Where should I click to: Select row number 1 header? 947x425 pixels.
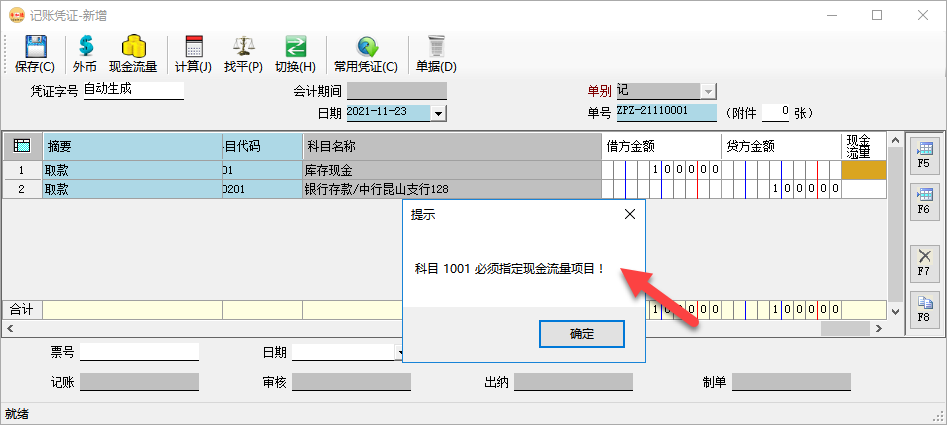tap(22, 170)
